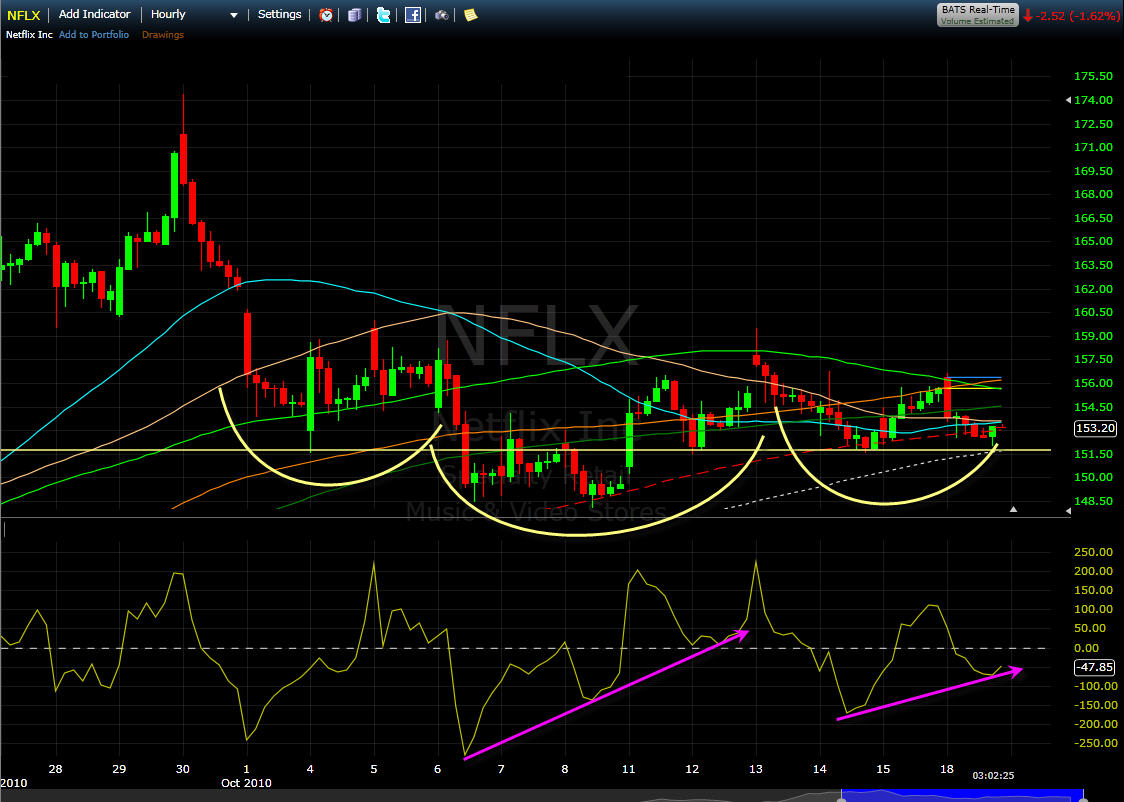Click the database stack icon in toolbar
1124x802 pixels.
[x=354, y=14]
